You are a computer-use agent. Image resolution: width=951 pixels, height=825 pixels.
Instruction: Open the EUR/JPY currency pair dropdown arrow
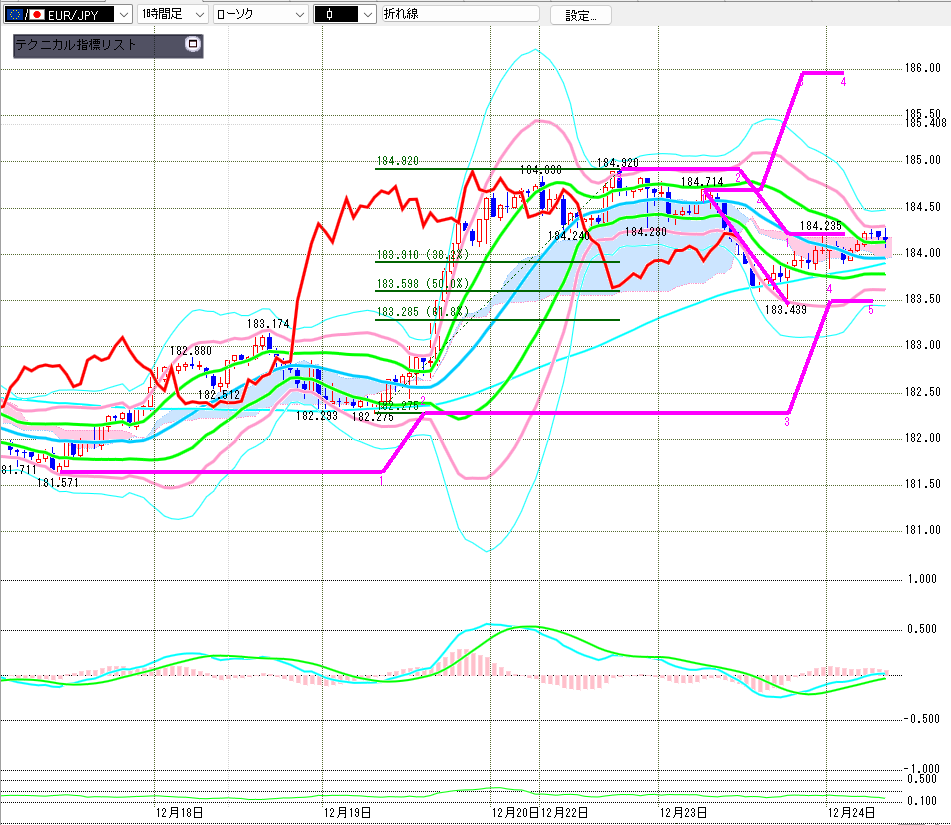(x=122, y=14)
